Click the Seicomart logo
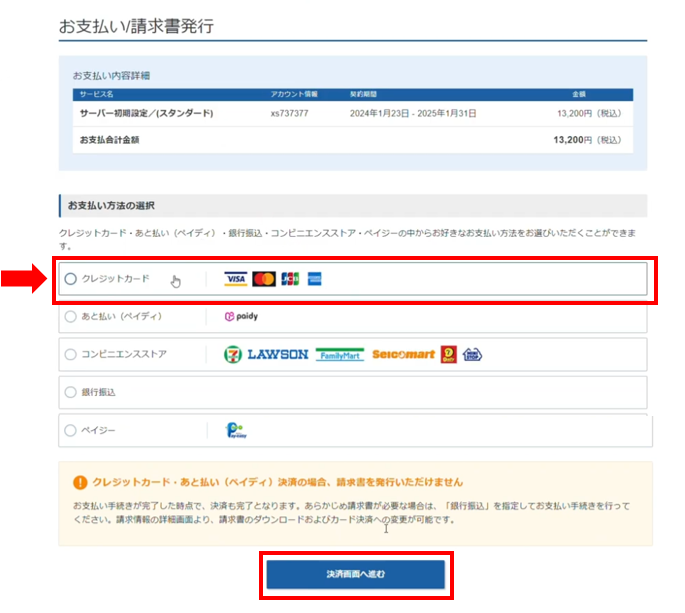Image resolution: width=685 pixels, height=613 pixels. click(404, 354)
